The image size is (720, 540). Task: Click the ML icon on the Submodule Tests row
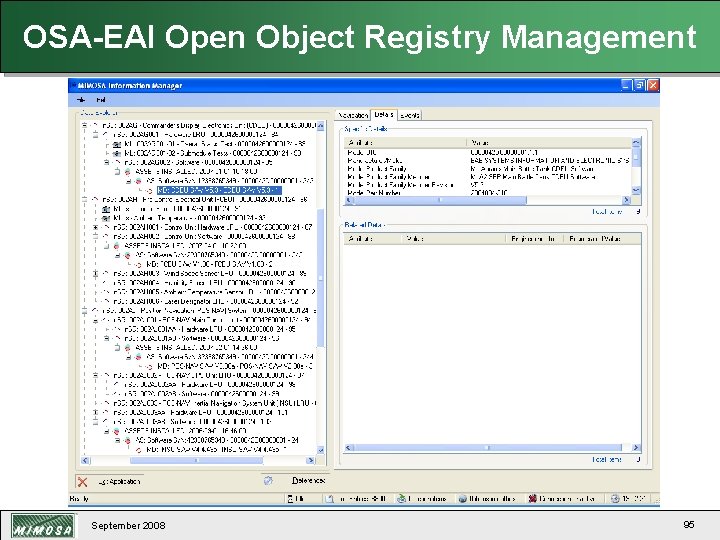click(x=117, y=153)
